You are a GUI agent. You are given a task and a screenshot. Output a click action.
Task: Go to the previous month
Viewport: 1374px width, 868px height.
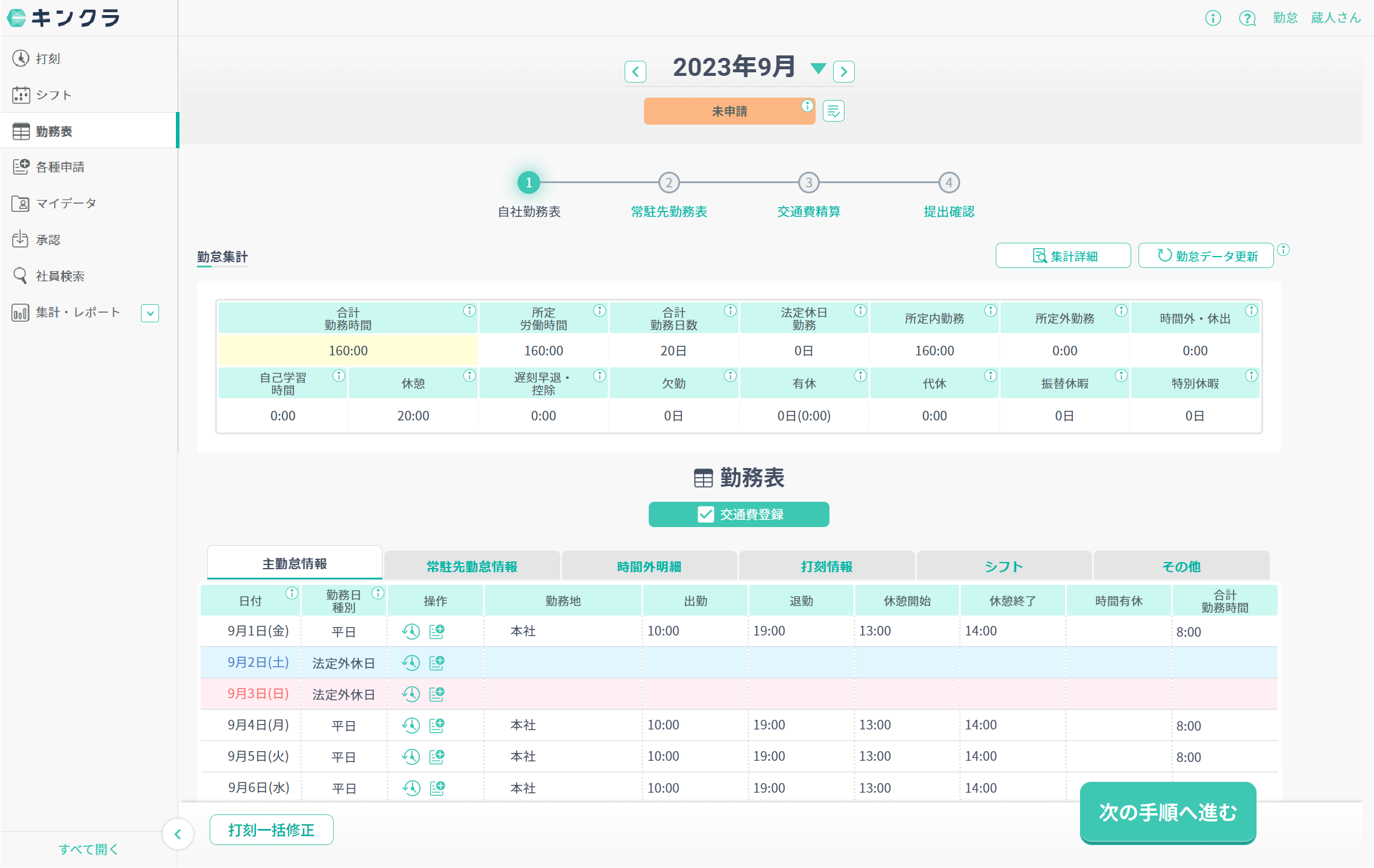635,72
